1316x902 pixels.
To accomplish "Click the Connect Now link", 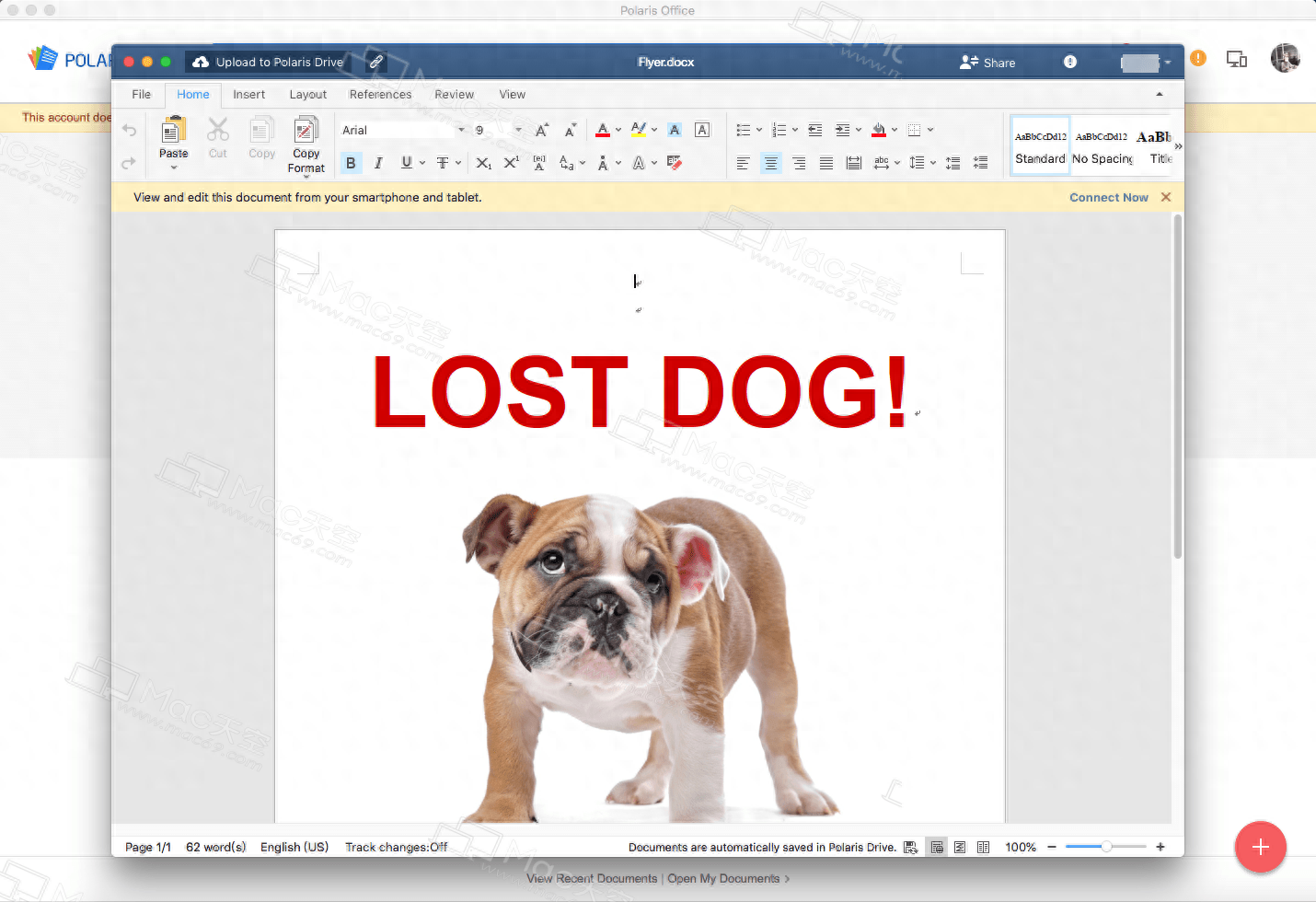I will click(x=1108, y=198).
